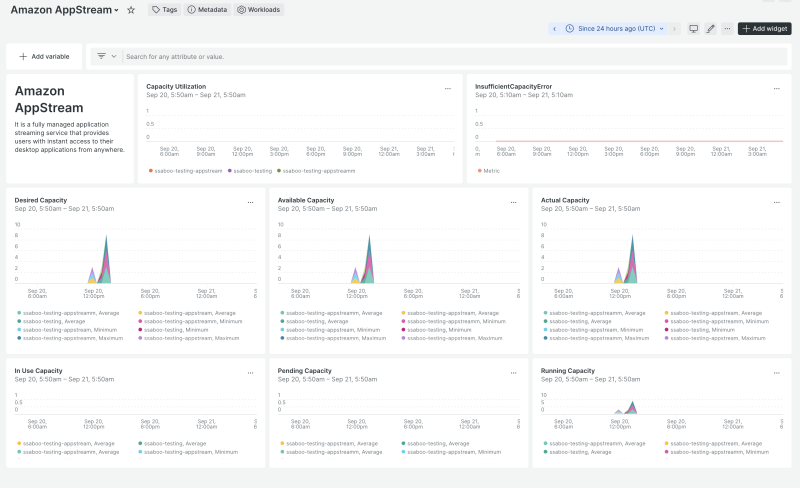
Task: Open Running Capacity widget options menu
Action: coord(777,373)
